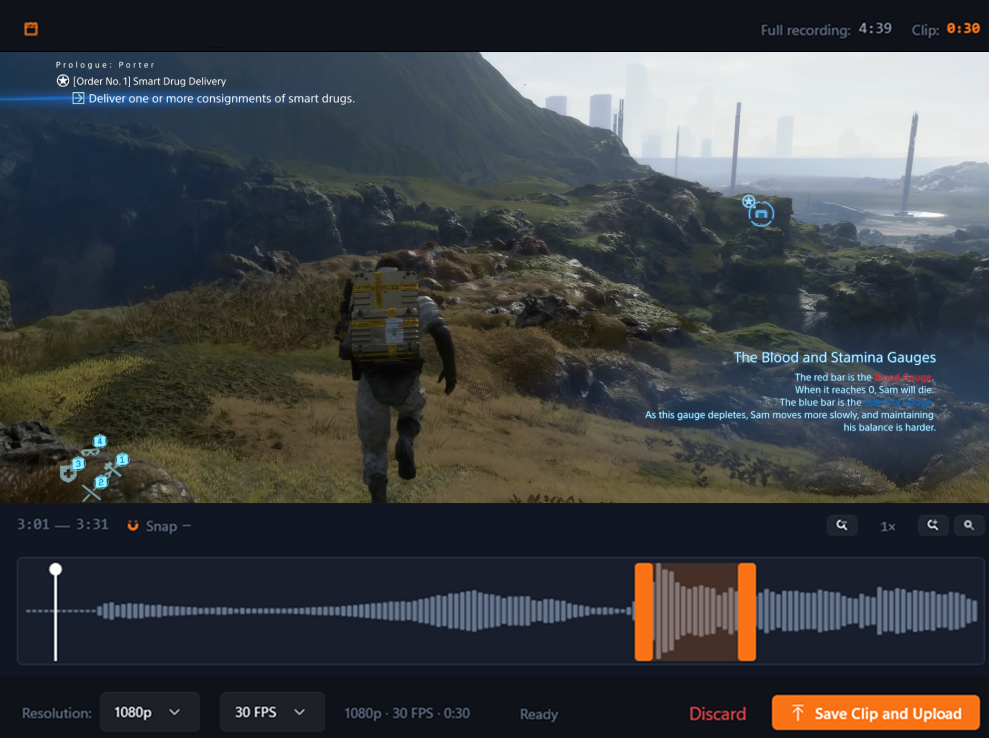Click "The Blood and Stamina Gauges" heading
Screen dimensions: 989x738
[834, 358]
